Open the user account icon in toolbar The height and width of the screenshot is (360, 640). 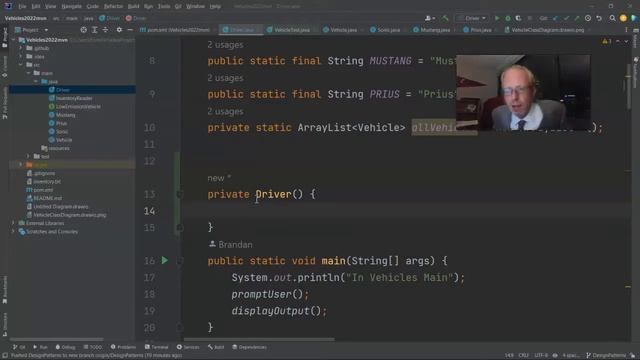click(429, 18)
